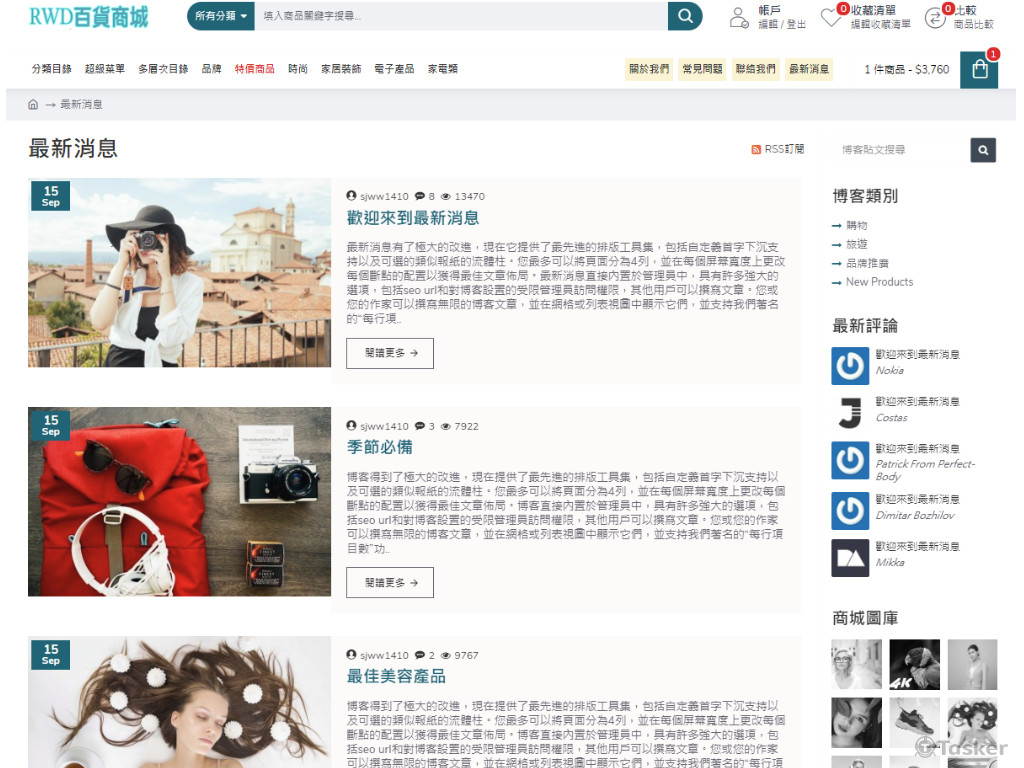Click the RSS訂閱 feed icon

coord(757,148)
